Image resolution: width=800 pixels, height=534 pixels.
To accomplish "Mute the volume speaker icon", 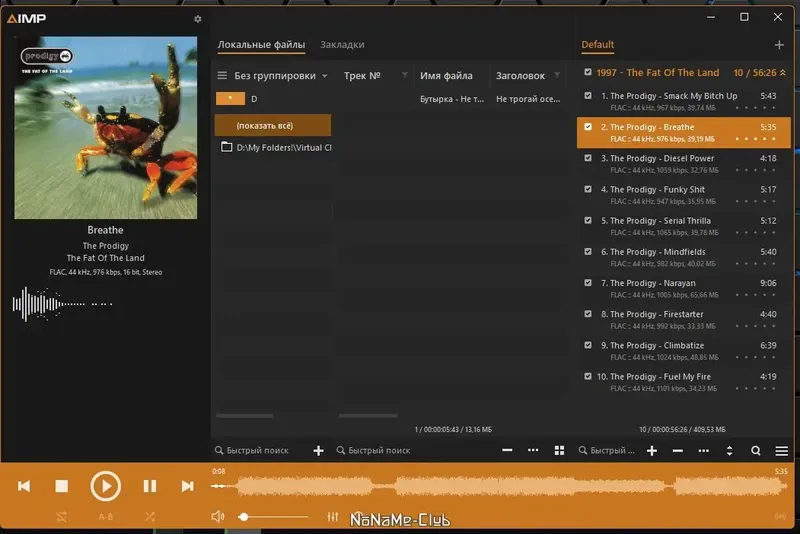I will tap(218, 517).
